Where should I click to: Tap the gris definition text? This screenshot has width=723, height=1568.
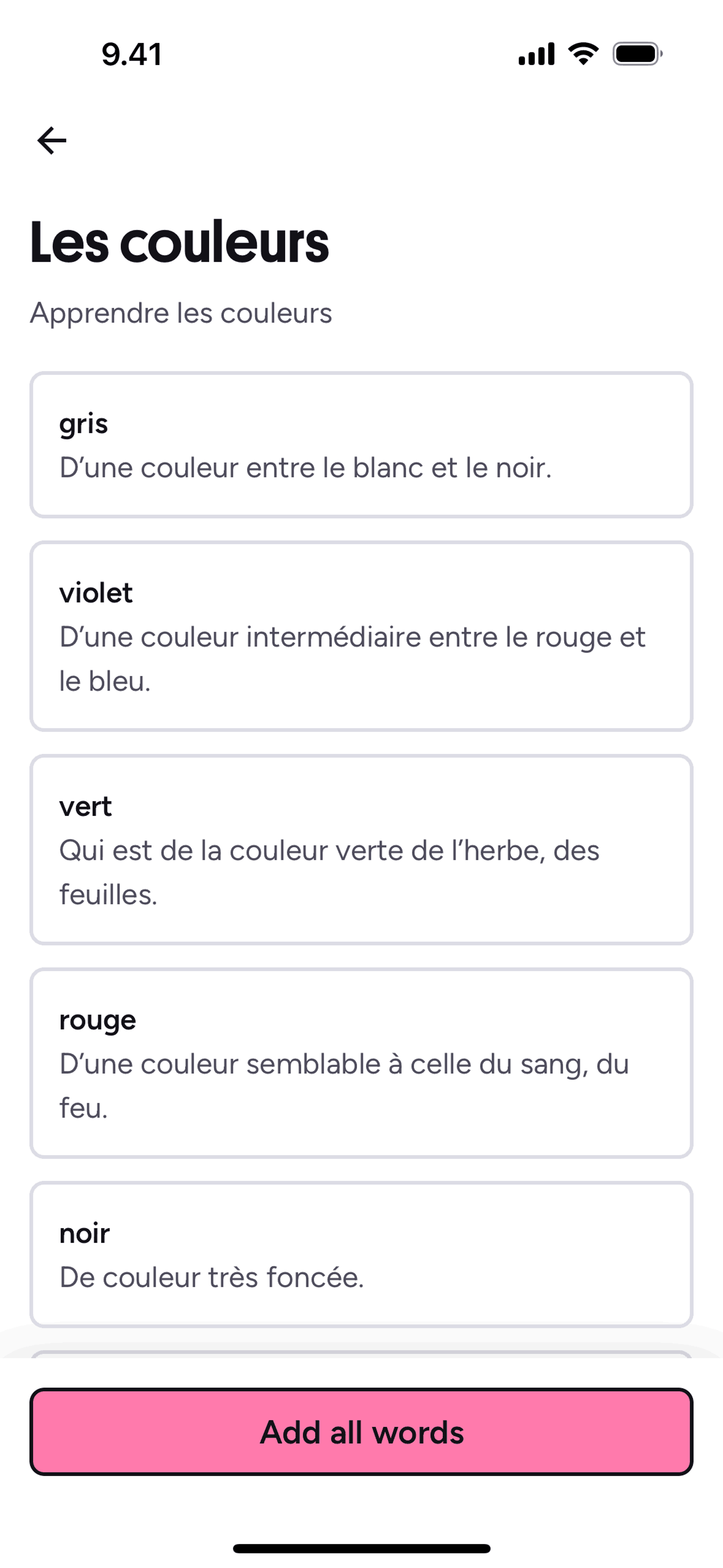pos(305,468)
